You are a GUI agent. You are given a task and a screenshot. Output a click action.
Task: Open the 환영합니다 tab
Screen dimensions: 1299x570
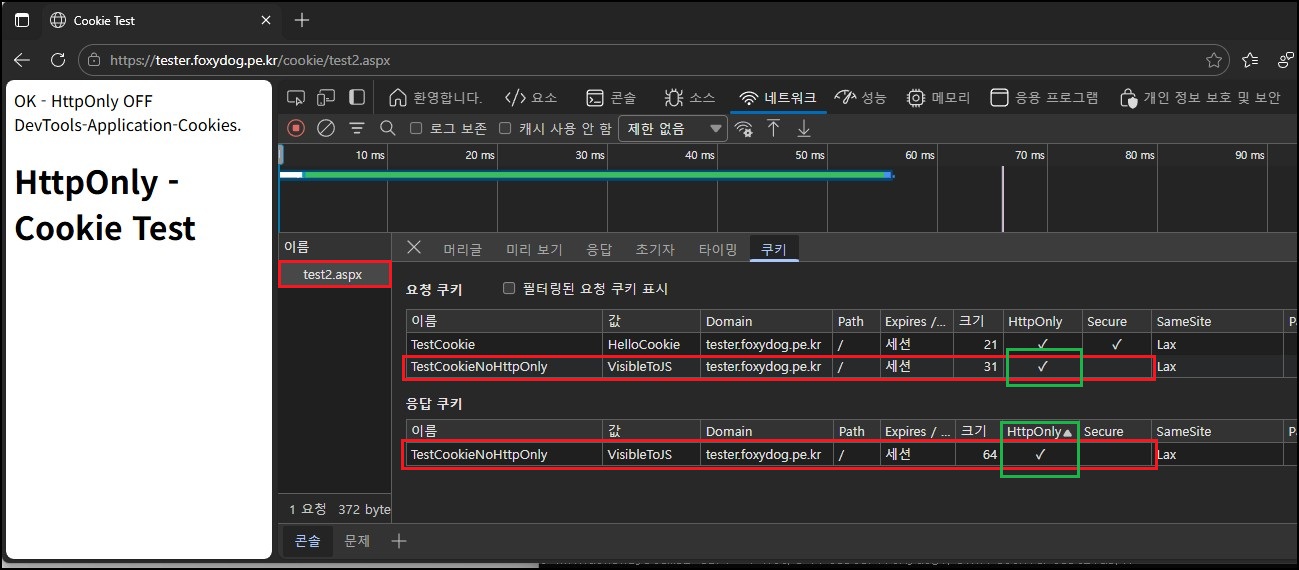click(x=435, y=97)
